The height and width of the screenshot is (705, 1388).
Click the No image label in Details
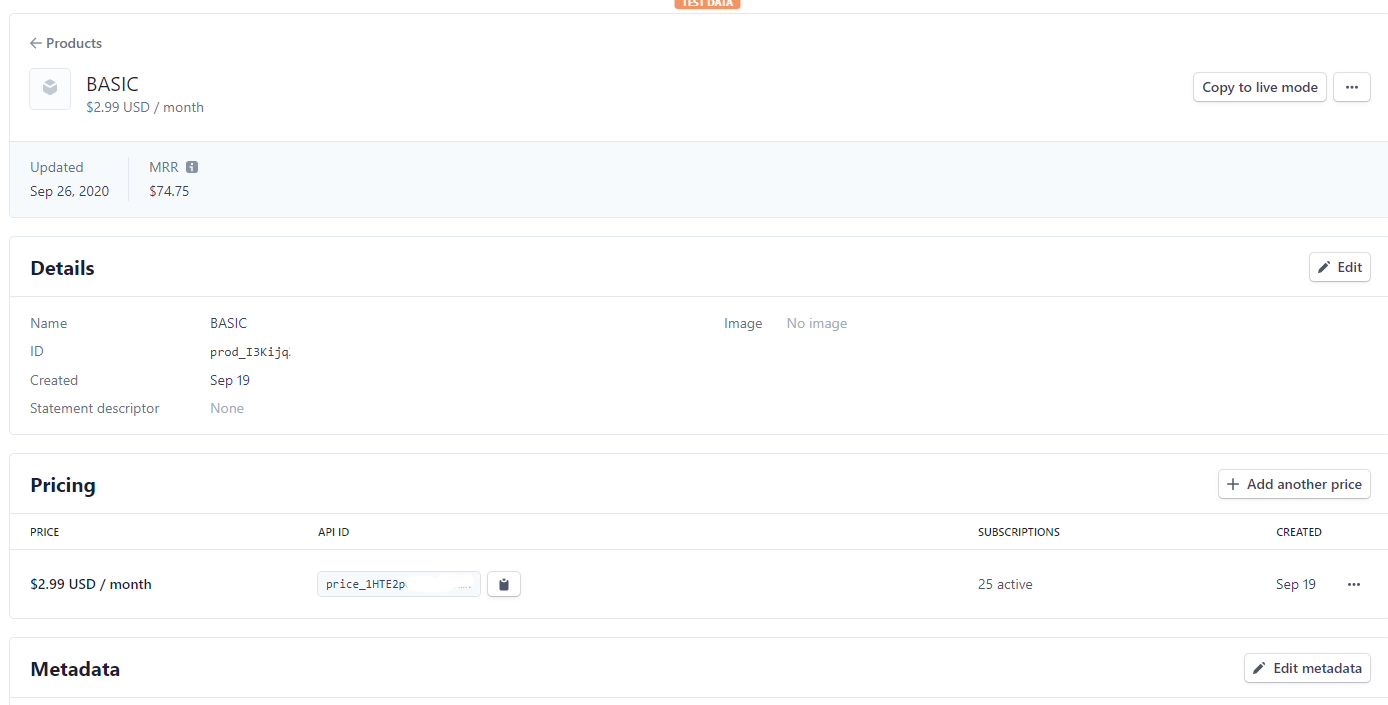tap(816, 322)
